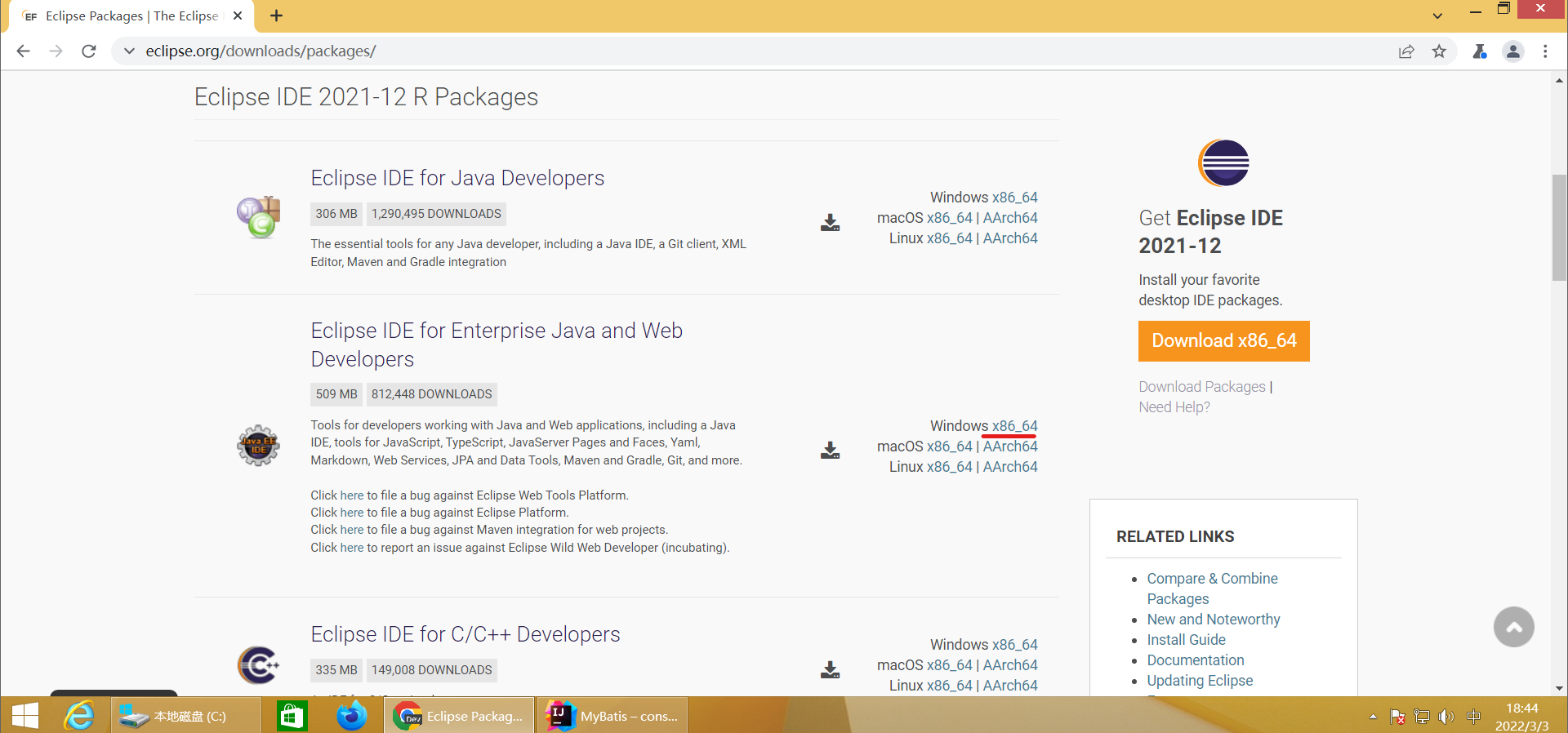The width and height of the screenshot is (1568, 733).
Task: Open the Need Help? link
Action: point(1174,407)
